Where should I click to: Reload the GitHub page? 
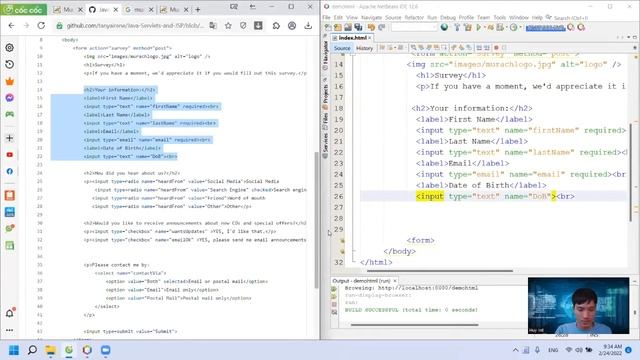coord(41,25)
